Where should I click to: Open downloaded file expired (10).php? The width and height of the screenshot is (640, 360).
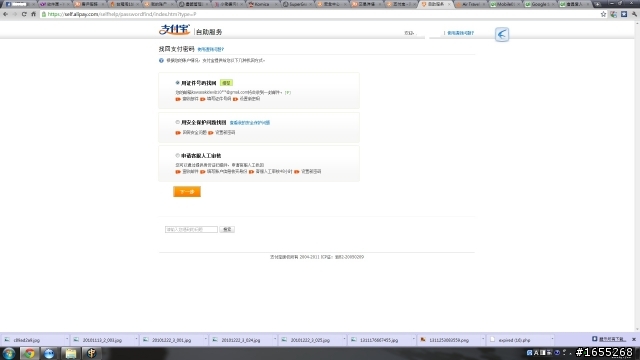[514, 340]
